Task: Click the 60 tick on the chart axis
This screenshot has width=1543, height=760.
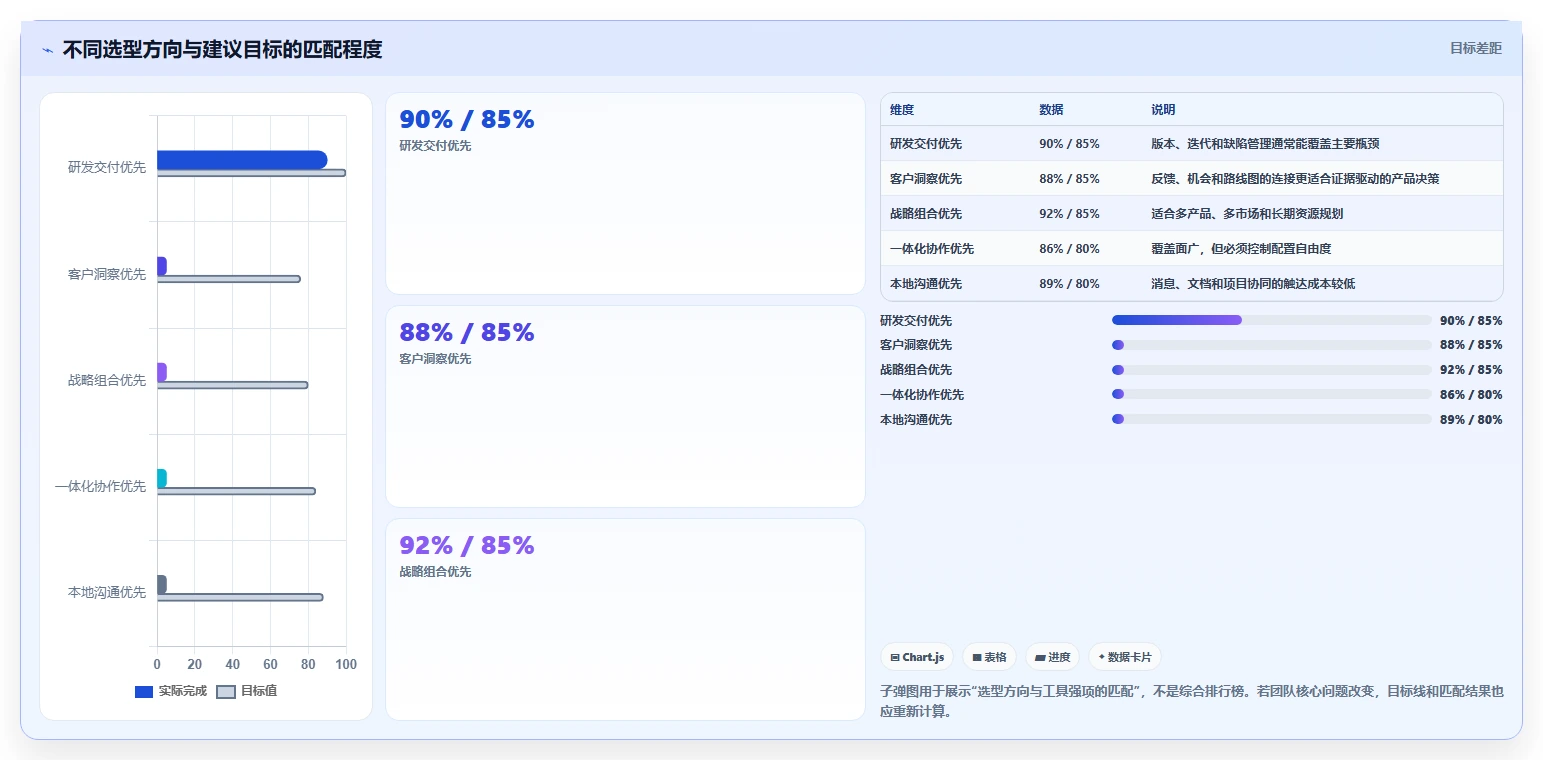Action: (270, 664)
